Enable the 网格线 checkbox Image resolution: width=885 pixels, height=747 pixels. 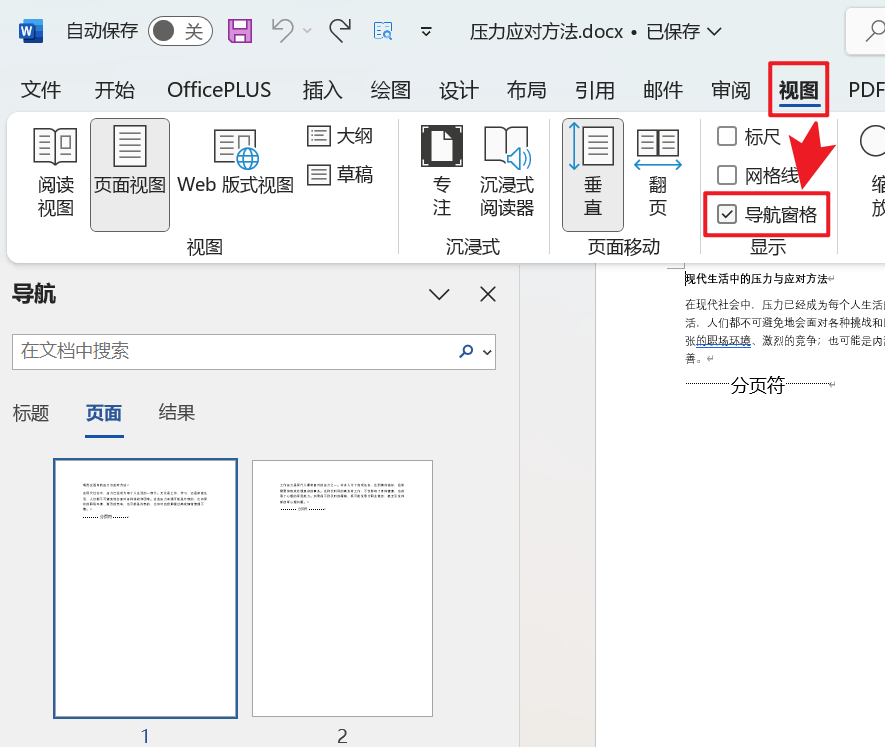coord(726,175)
